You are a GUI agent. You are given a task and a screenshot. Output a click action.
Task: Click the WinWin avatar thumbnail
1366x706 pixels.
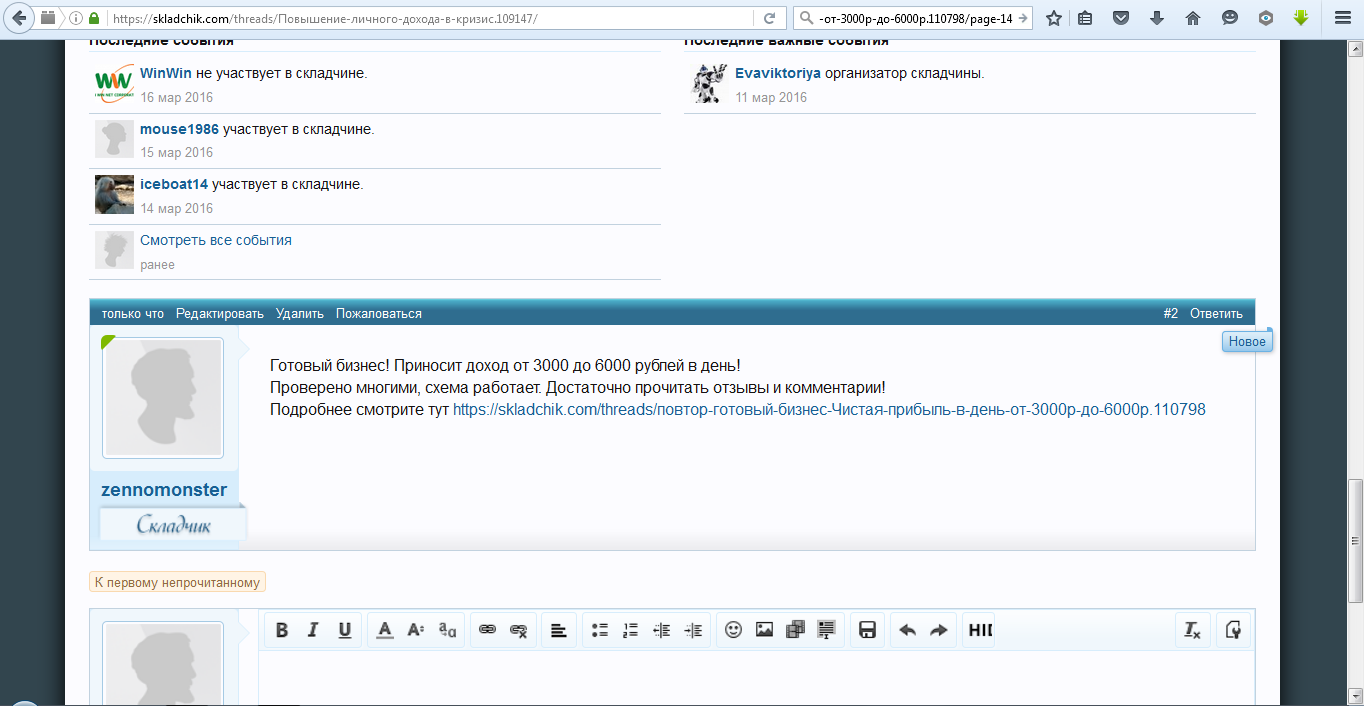point(114,83)
